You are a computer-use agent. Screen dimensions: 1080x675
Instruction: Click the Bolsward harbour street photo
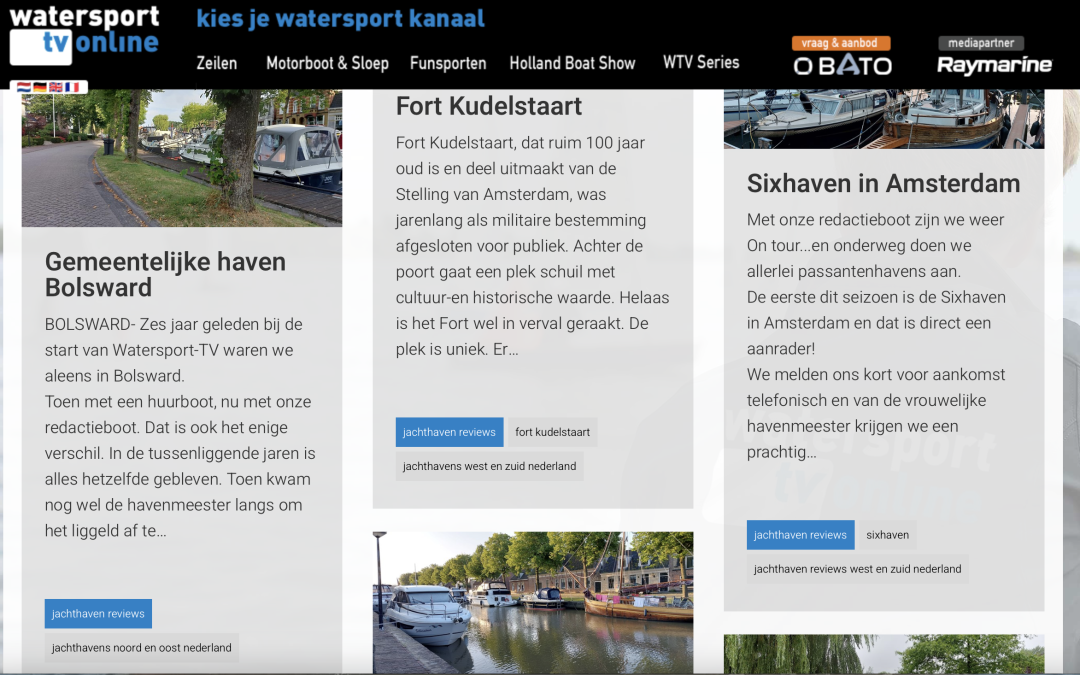click(x=182, y=158)
